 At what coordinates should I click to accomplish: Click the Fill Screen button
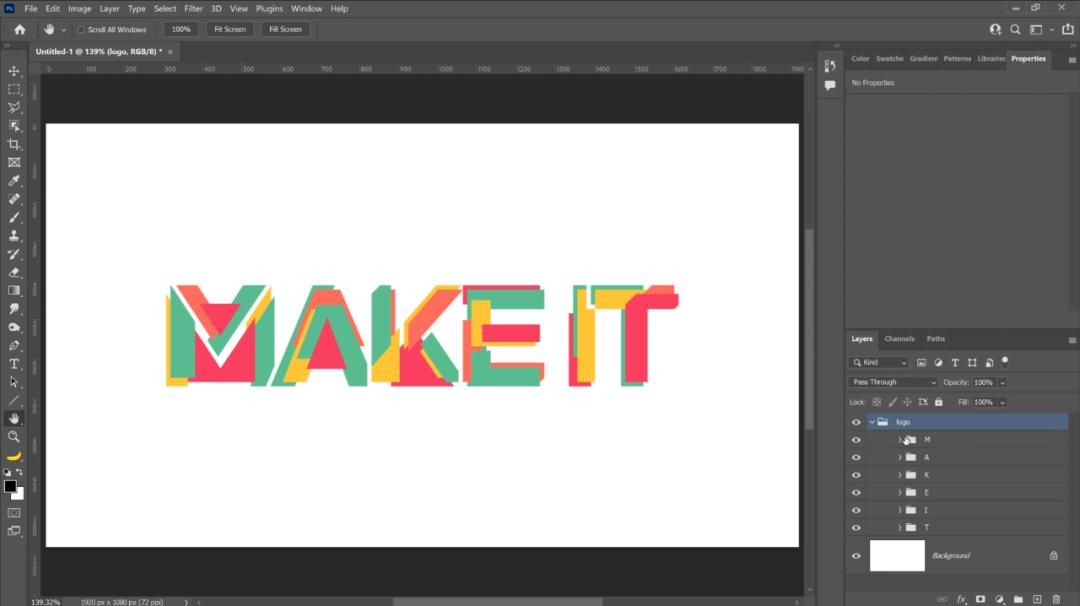click(285, 30)
